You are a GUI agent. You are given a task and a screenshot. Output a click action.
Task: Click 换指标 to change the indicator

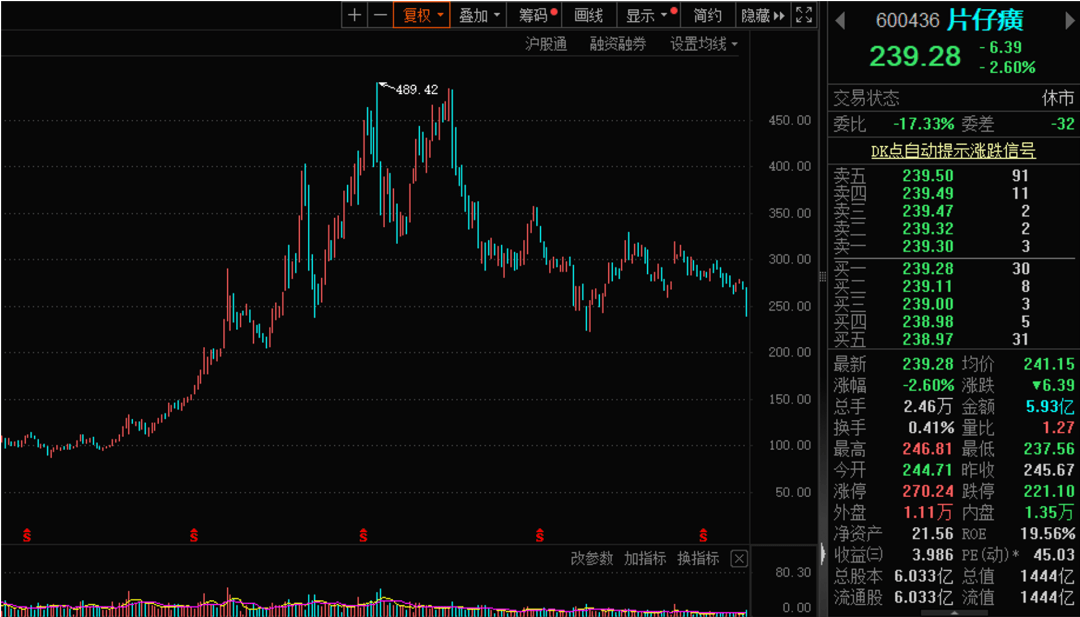click(x=698, y=559)
